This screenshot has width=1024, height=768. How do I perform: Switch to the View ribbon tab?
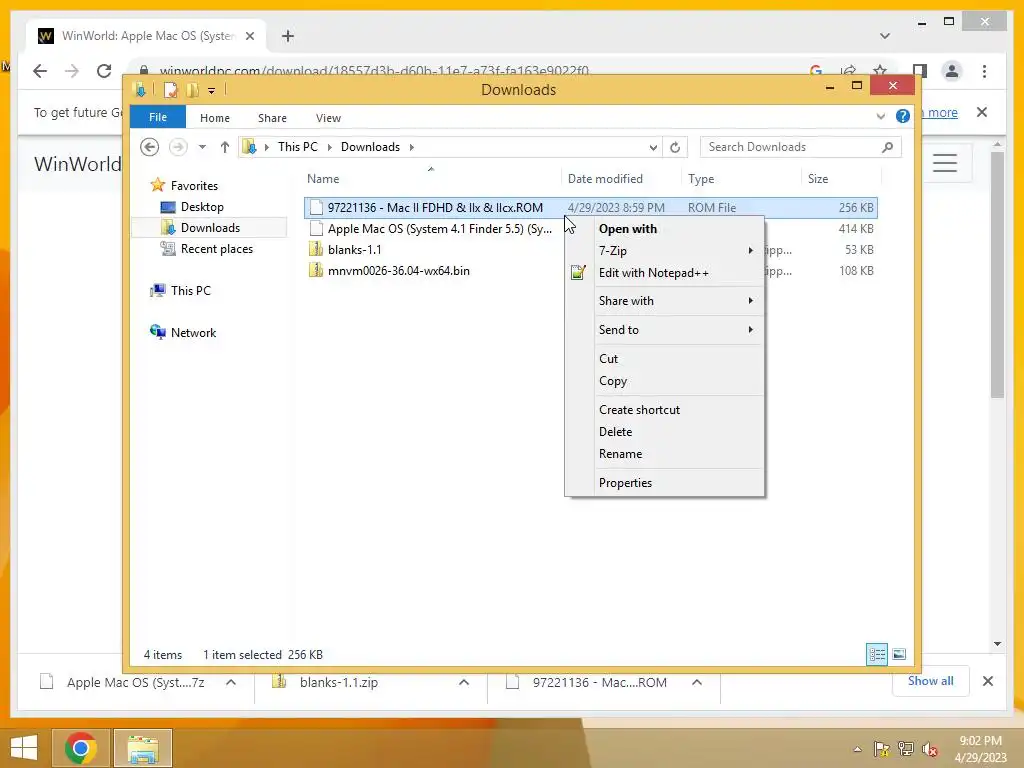click(x=328, y=118)
